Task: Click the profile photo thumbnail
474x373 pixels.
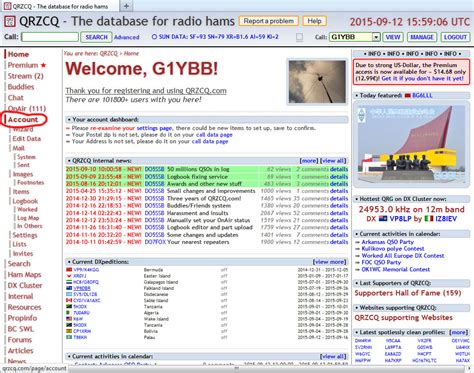Action: (x=317, y=82)
